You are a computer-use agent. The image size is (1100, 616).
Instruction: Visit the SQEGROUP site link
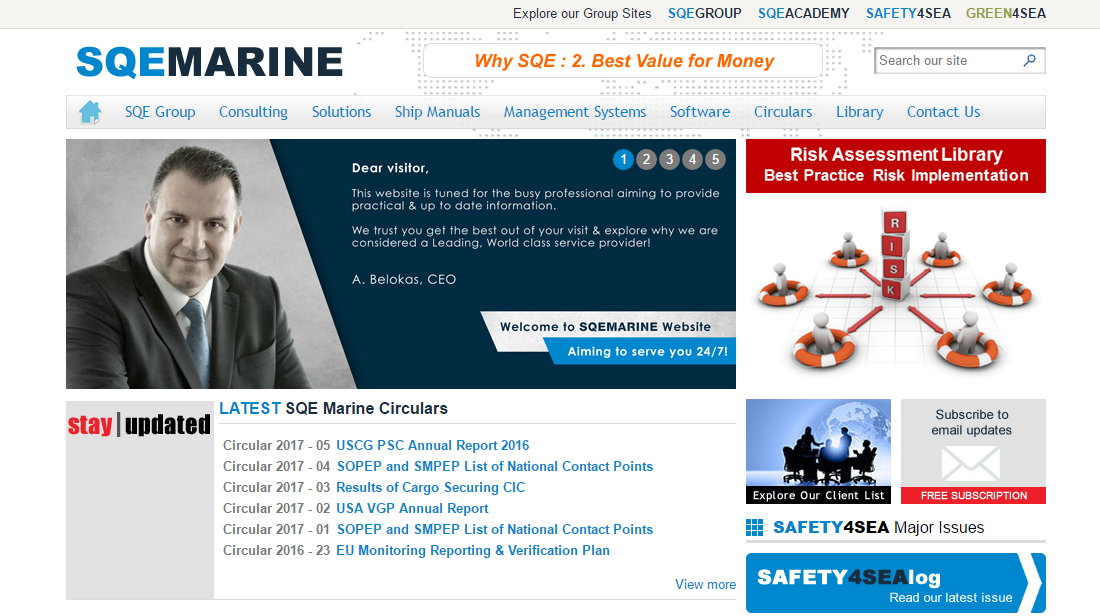(704, 13)
